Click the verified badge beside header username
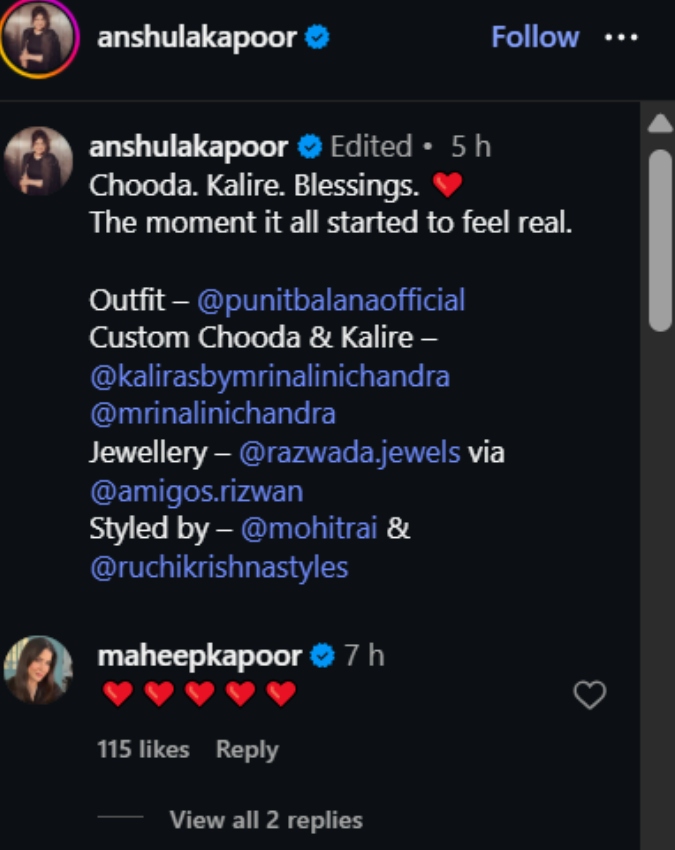 [317, 37]
